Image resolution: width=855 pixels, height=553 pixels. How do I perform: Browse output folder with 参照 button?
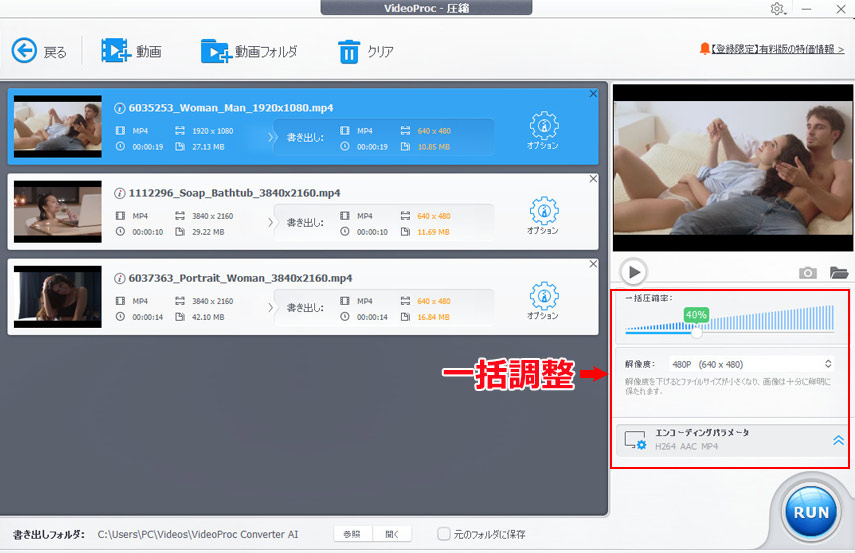pos(352,534)
